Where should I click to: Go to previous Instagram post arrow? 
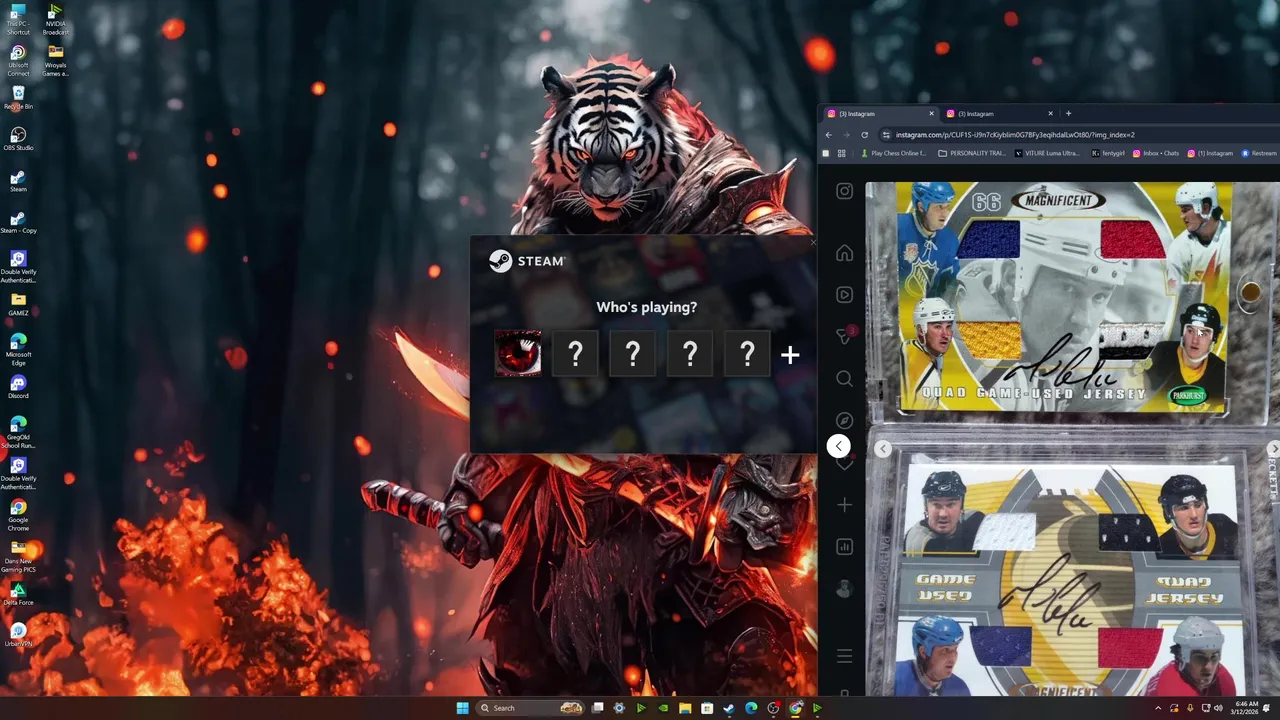coord(839,446)
